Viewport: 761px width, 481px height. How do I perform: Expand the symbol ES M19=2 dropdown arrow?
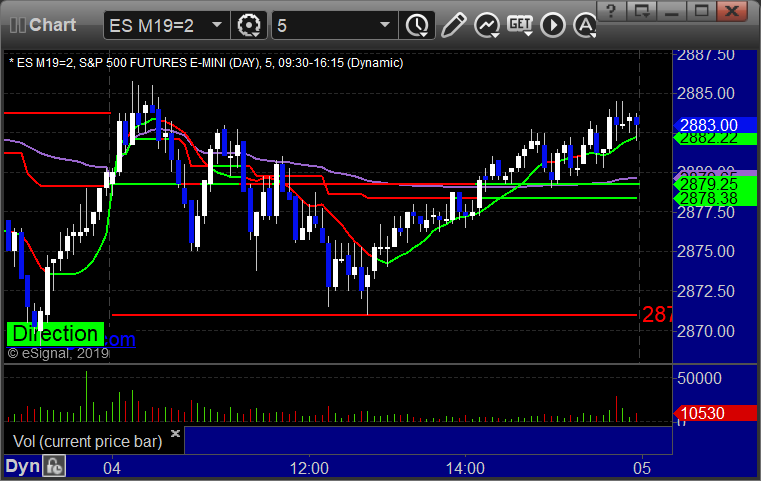click(x=217, y=25)
